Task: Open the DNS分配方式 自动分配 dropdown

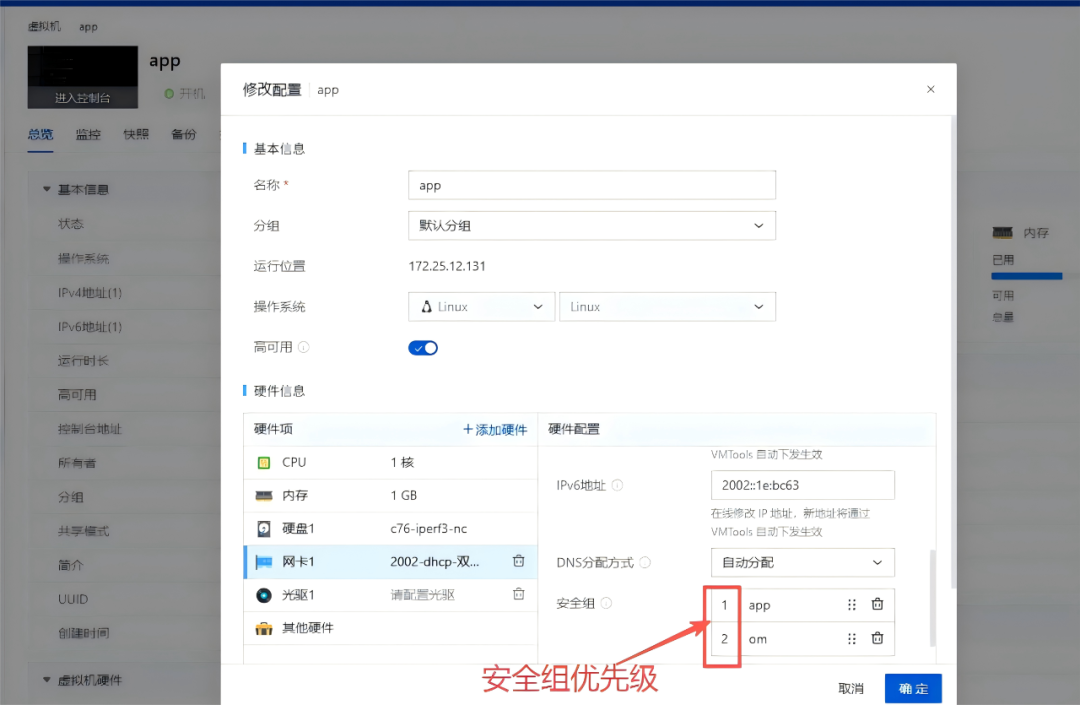Action: [802, 562]
